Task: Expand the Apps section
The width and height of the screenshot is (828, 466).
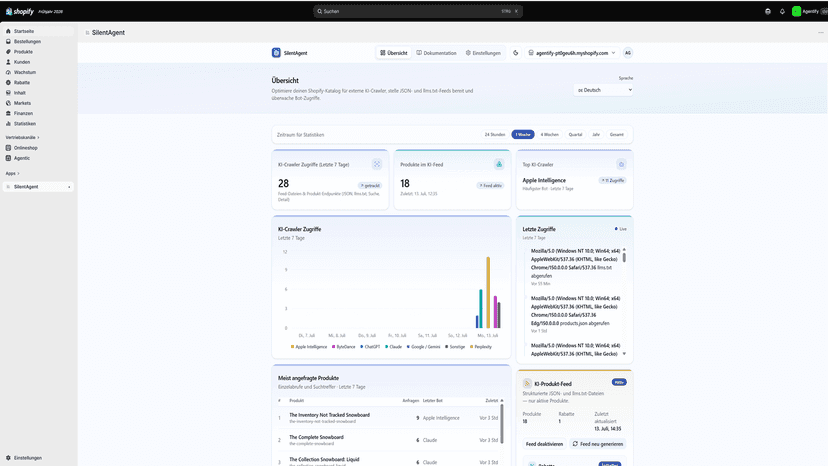Action: 12,173
